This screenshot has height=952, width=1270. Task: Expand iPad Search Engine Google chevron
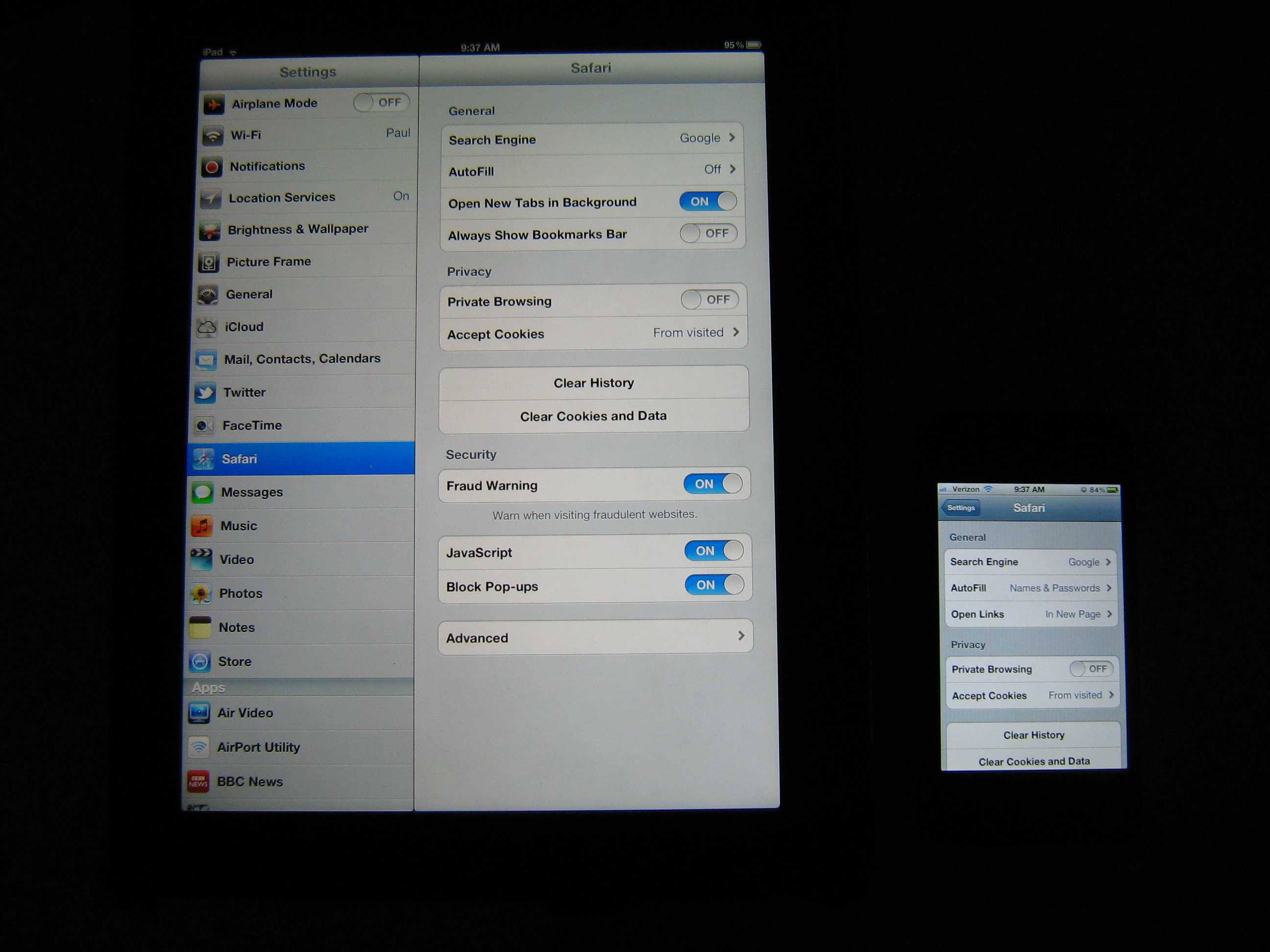click(x=732, y=138)
